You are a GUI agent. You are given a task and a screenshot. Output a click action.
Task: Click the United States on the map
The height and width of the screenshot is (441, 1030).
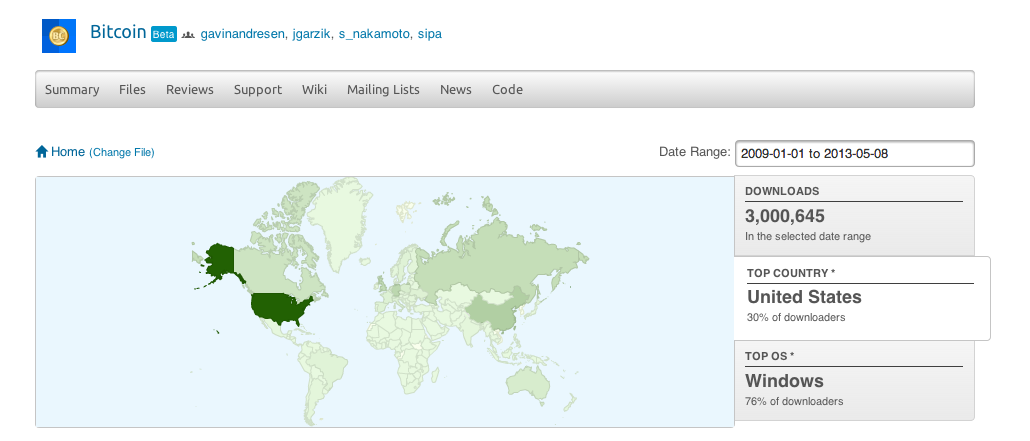point(280,308)
